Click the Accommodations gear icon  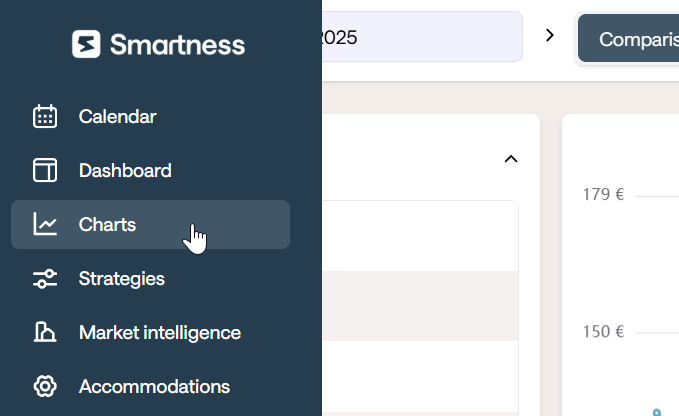pos(45,386)
